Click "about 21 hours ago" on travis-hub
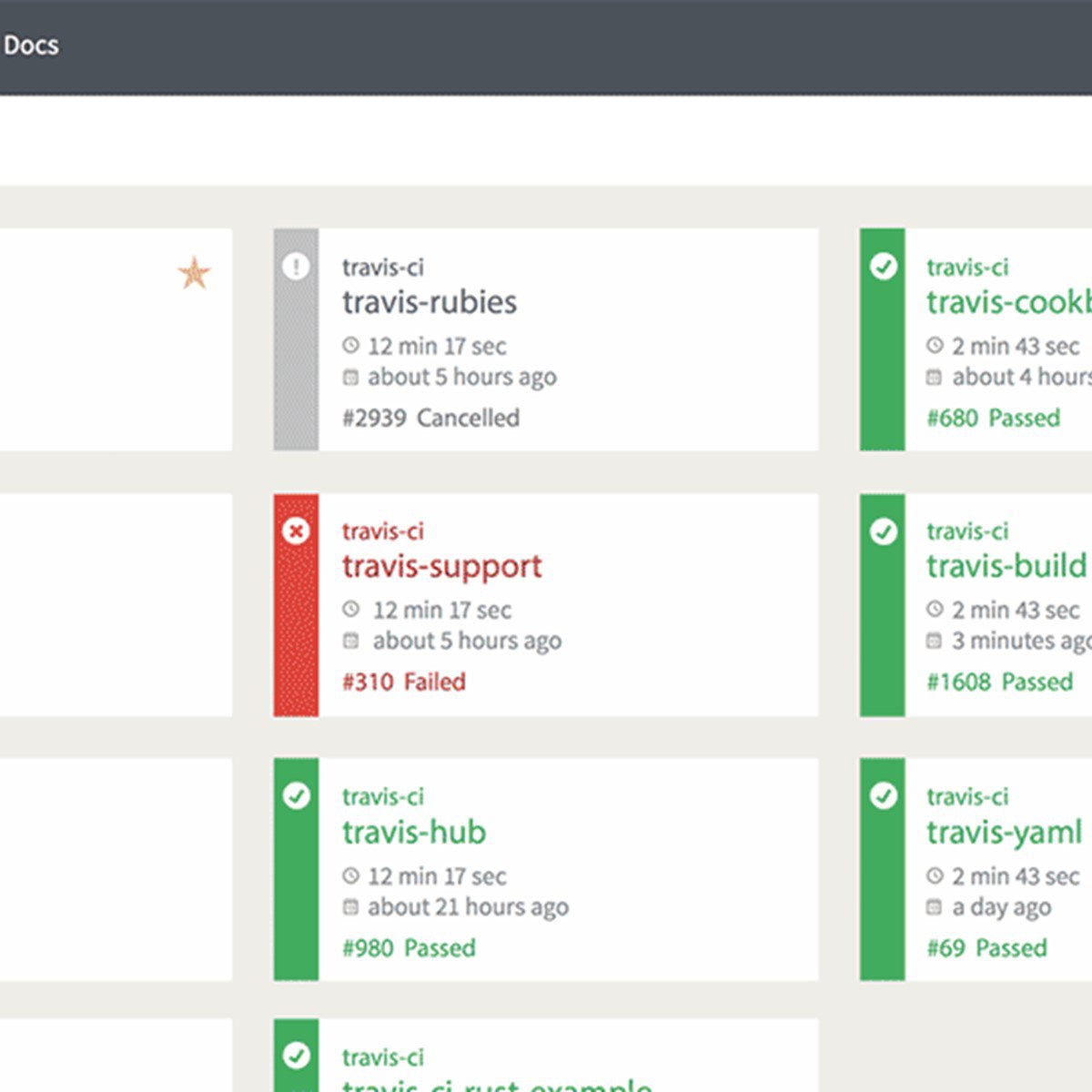 [x=468, y=907]
